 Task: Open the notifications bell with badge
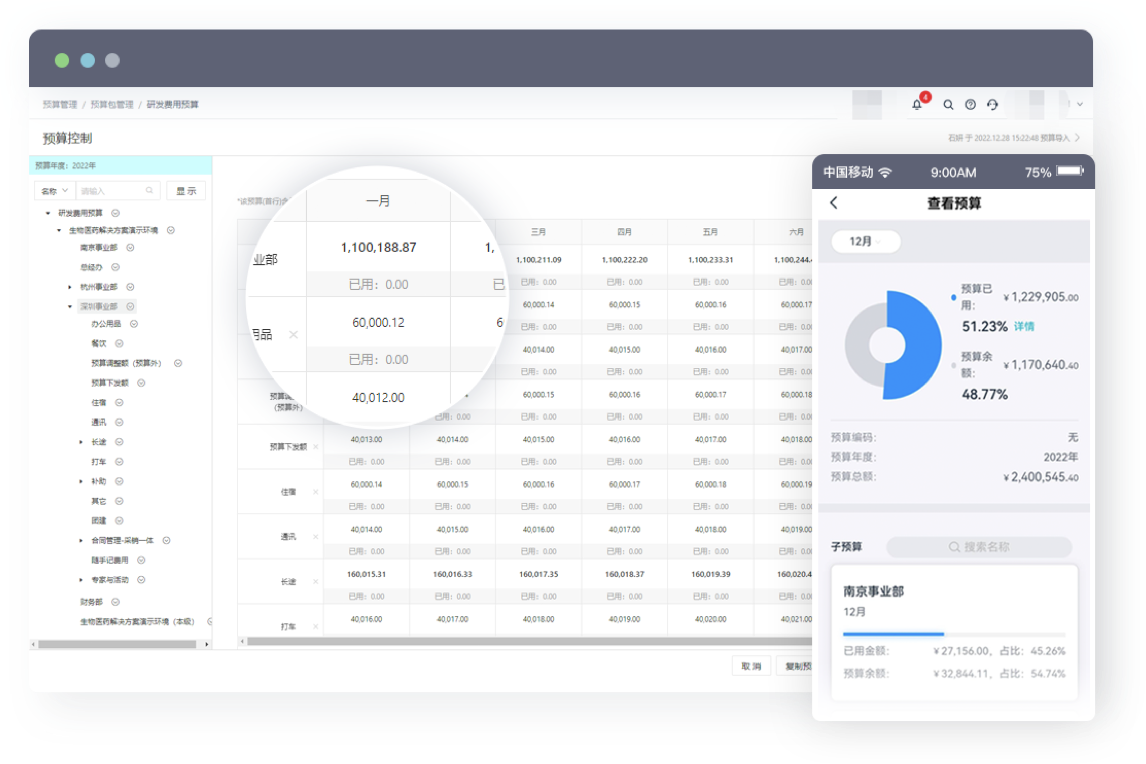coord(917,104)
